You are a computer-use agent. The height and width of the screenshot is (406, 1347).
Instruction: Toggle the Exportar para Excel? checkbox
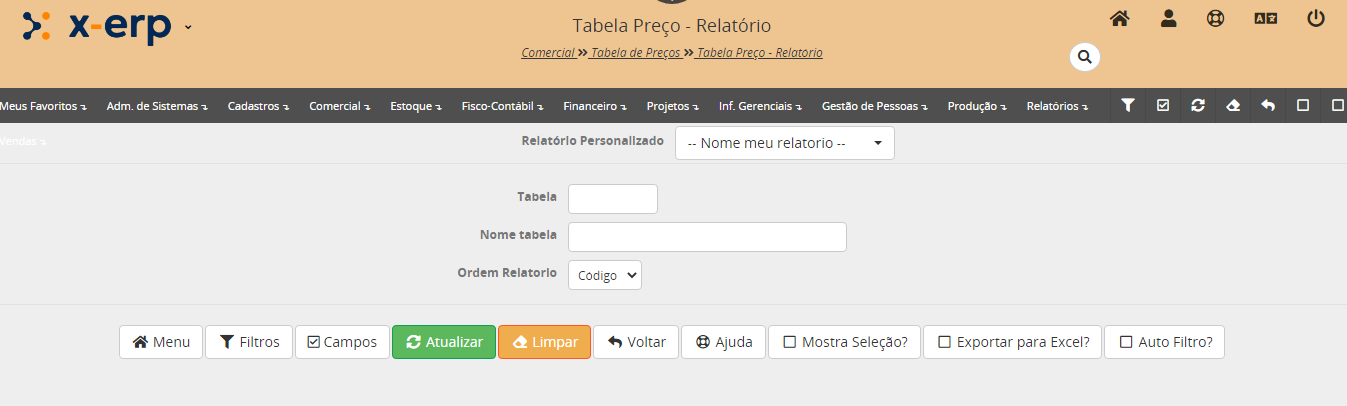pyautogui.click(x=944, y=342)
